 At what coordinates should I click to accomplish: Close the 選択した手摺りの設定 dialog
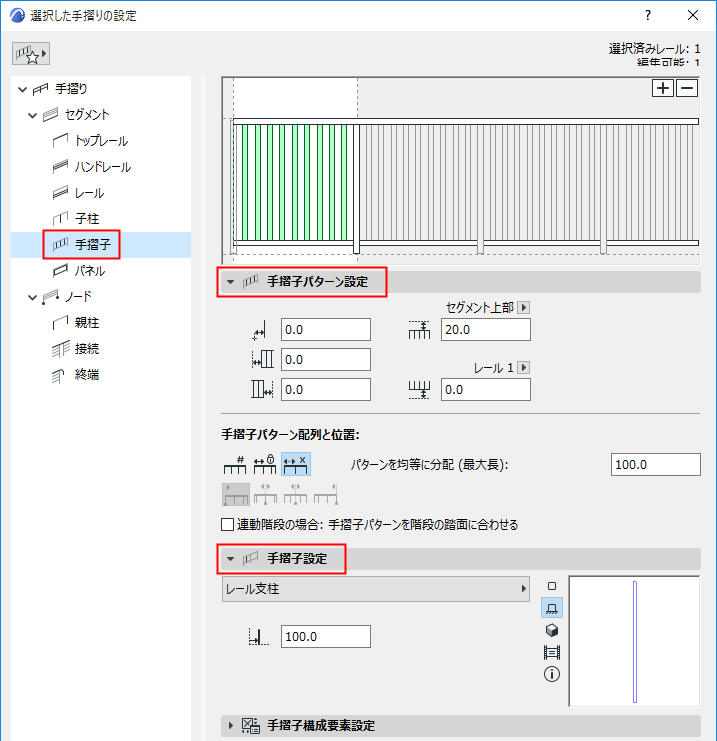click(692, 15)
